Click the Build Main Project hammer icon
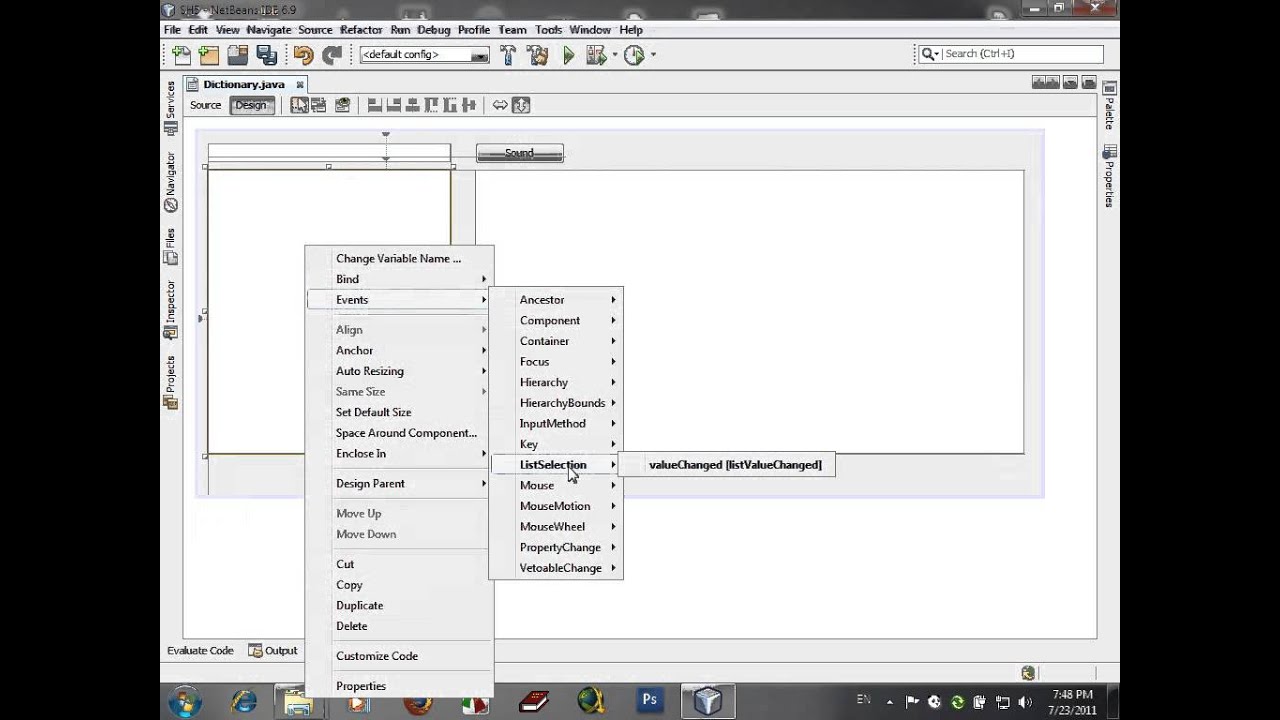Image resolution: width=1280 pixels, height=720 pixels. 508,55
